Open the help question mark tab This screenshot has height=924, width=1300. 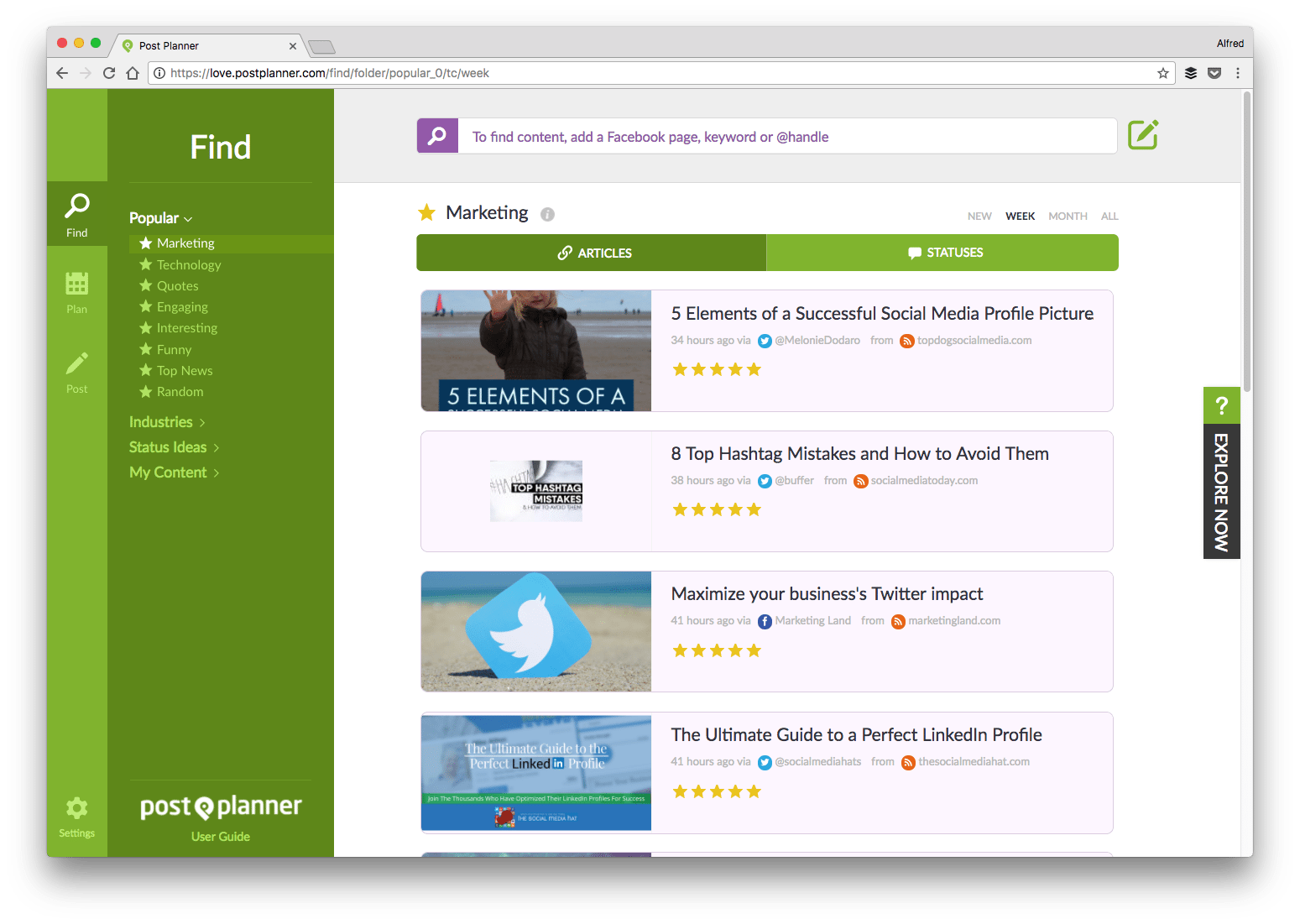(1221, 406)
